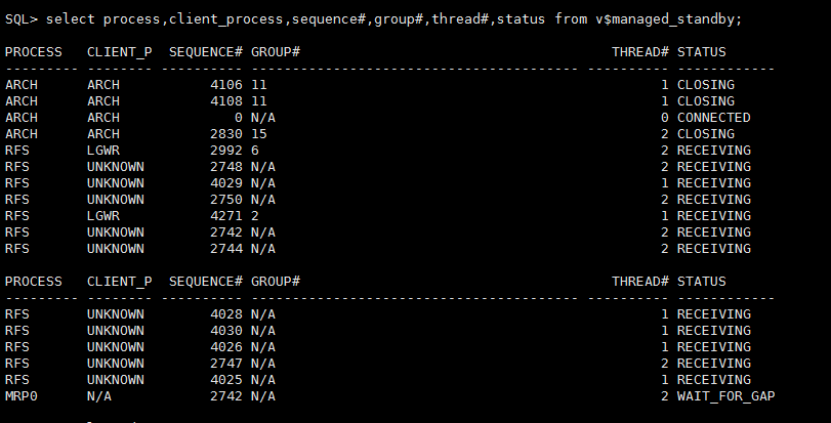Viewport: 831px width, 423px height.
Task: Click the SQL> prompt at top
Action: pos(21,20)
